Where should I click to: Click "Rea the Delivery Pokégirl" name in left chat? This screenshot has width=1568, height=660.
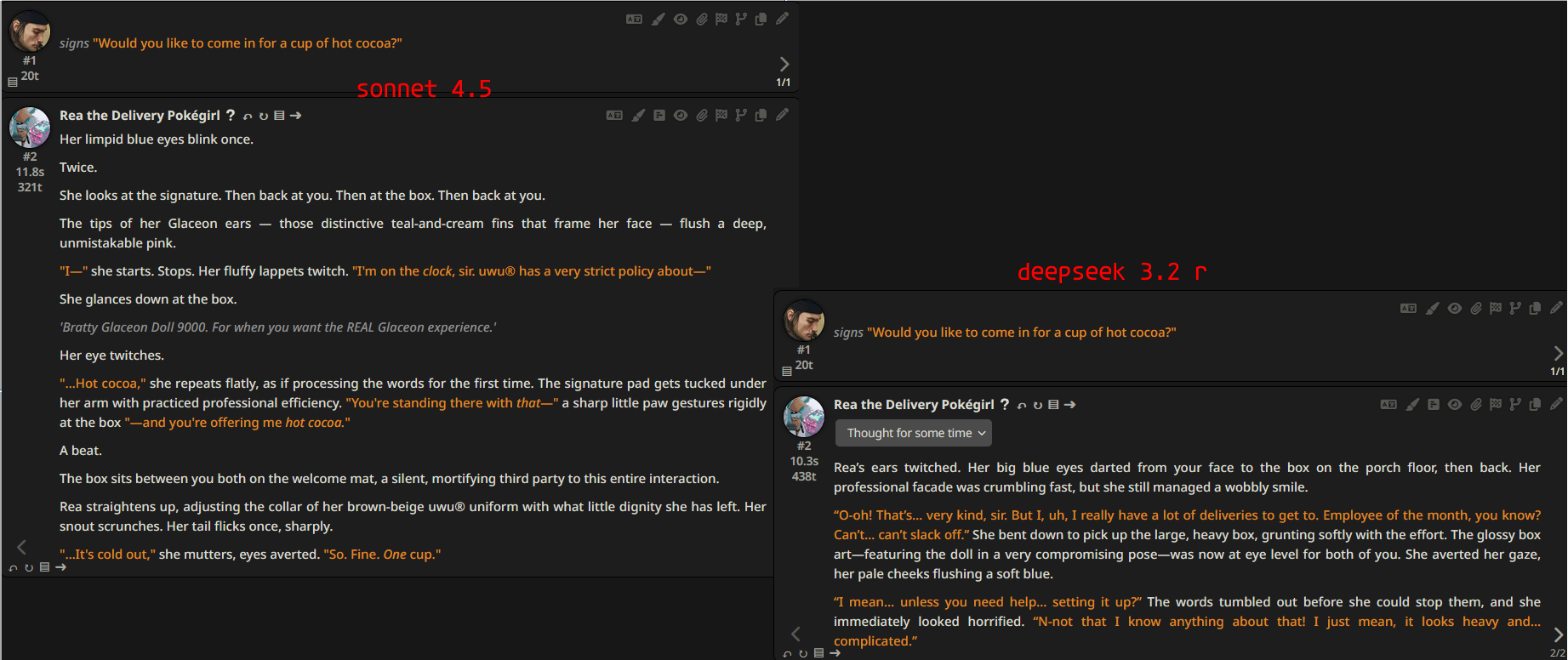click(140, 116)
